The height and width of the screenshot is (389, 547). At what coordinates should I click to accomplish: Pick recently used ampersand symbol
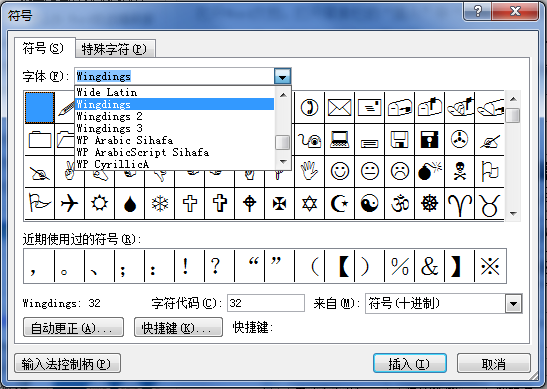coord(429,266)
